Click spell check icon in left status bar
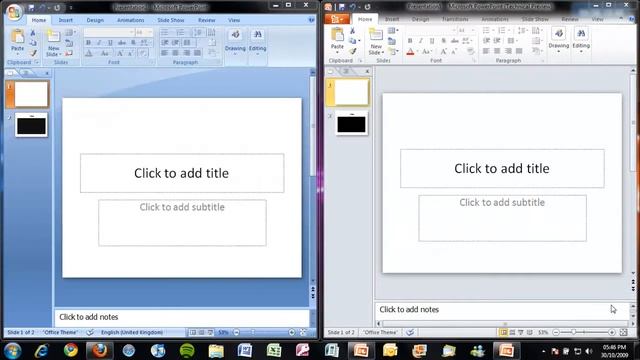 [90, 333]
